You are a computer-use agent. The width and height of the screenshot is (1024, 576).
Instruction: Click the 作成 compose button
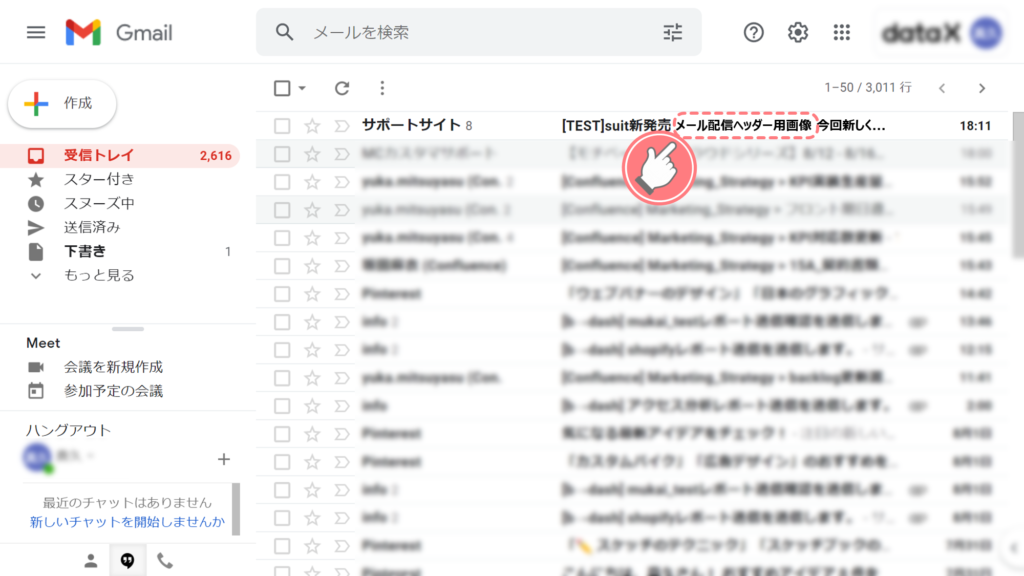click(x=62, y=103)
